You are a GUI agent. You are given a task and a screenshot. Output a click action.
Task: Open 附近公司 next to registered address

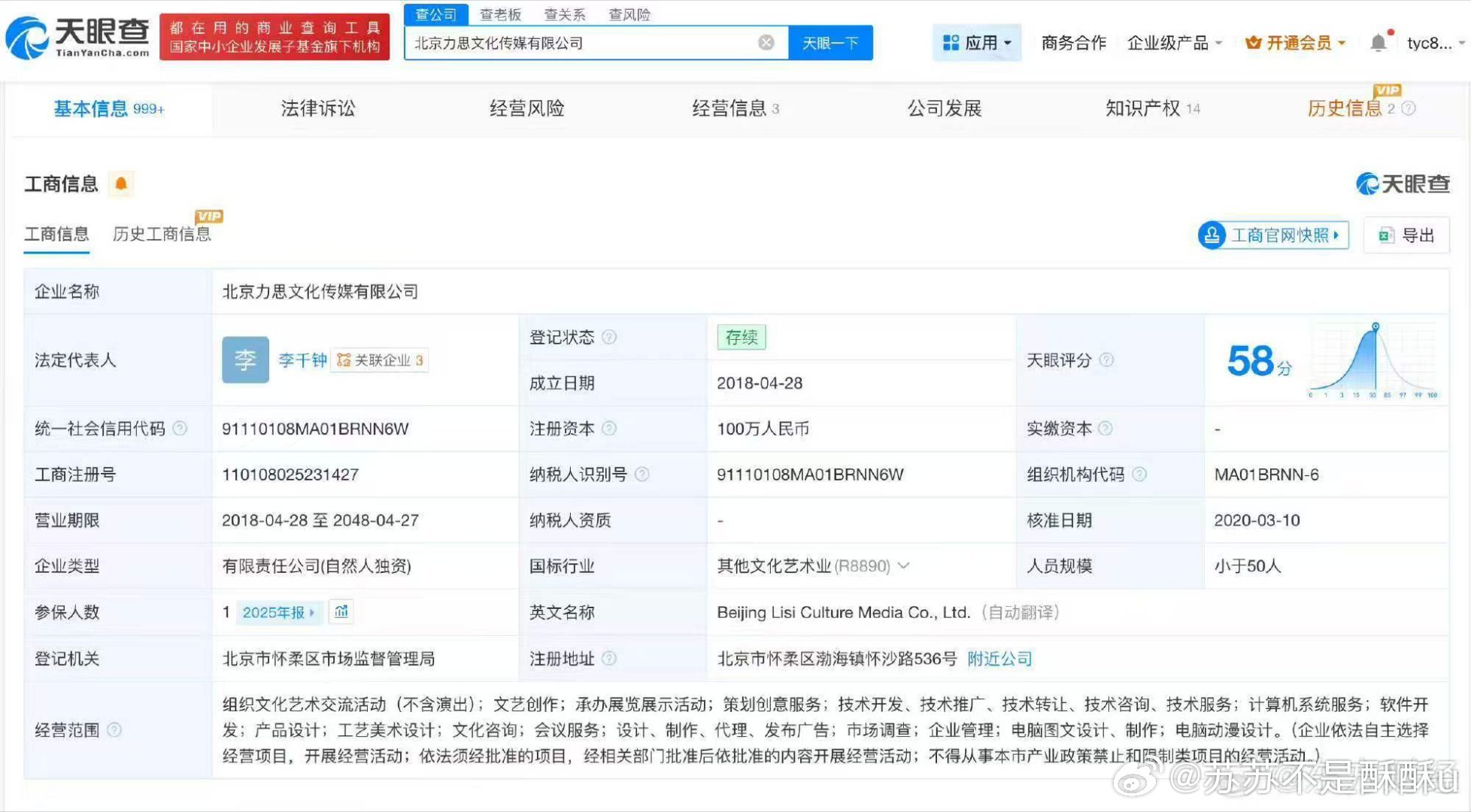(999, 659)
